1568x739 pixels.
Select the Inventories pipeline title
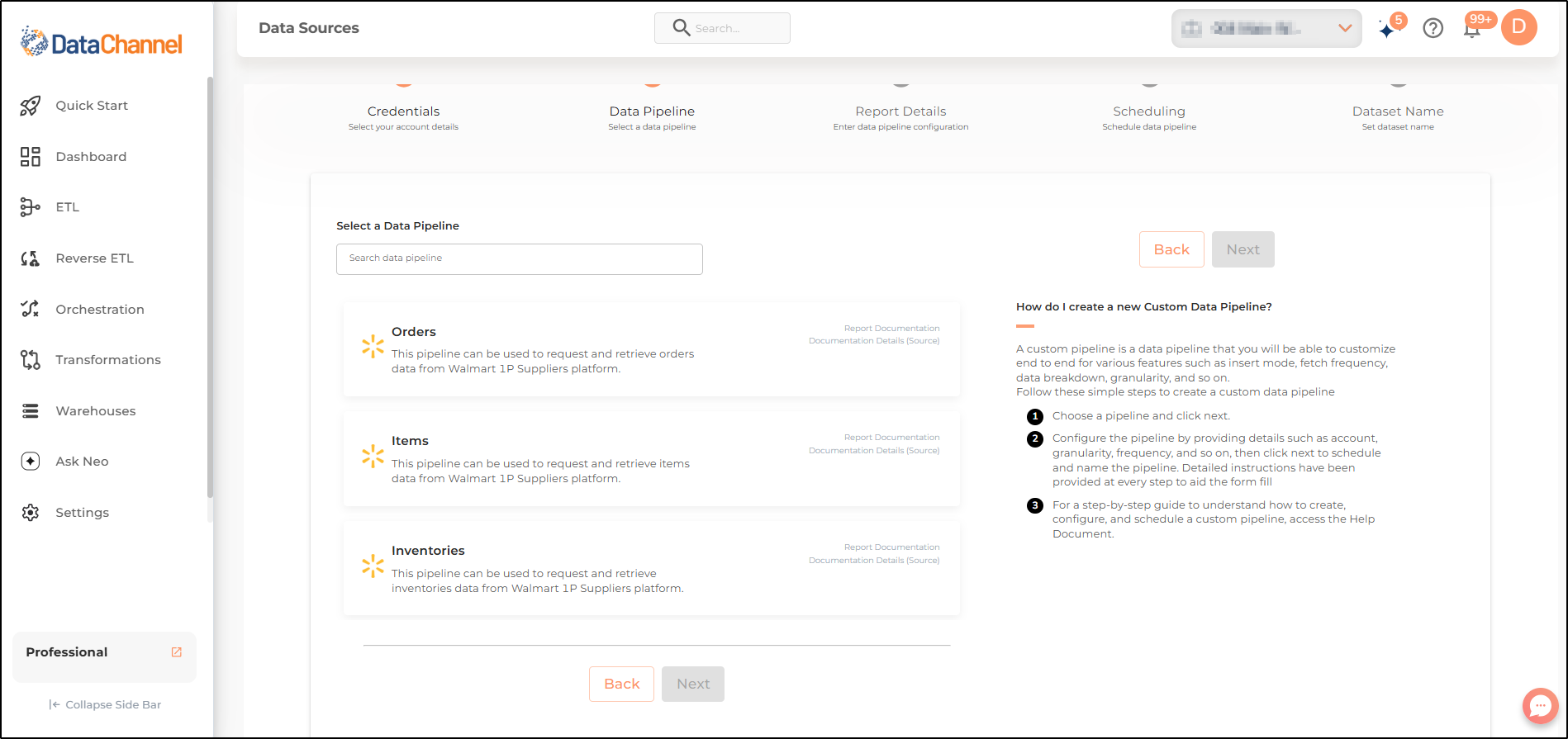pos(428,551)
